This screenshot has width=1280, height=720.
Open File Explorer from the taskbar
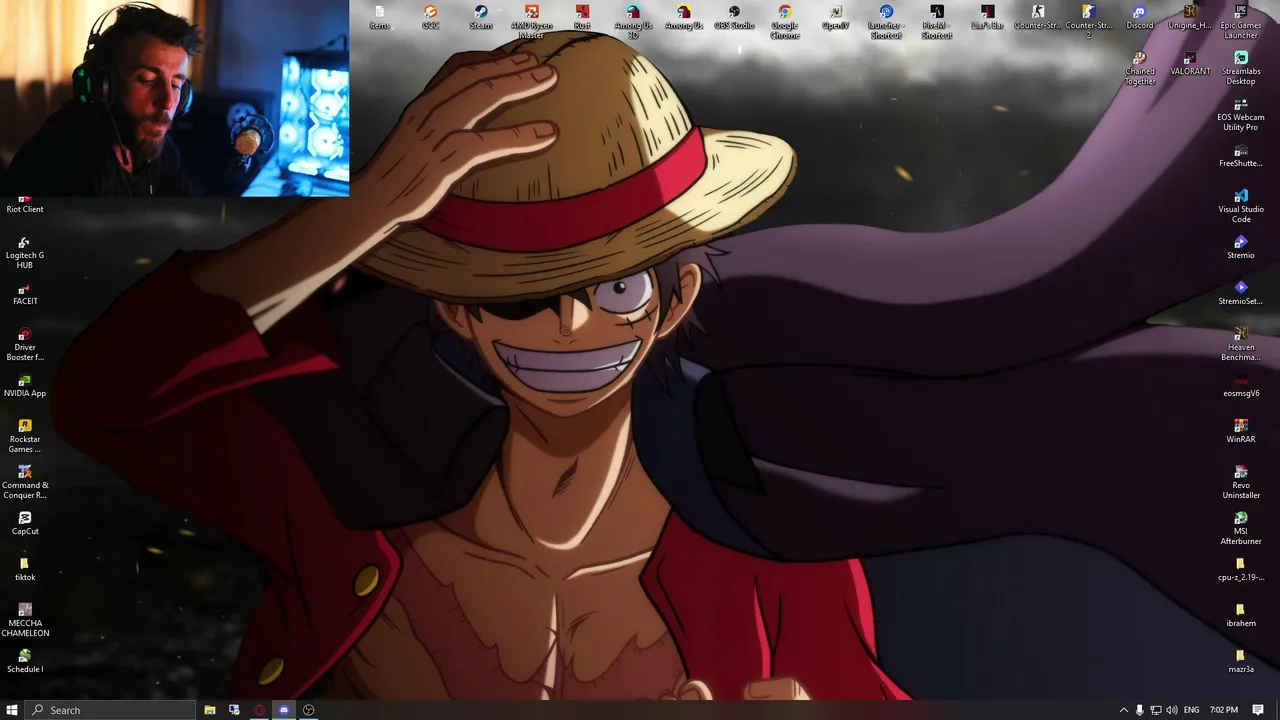tap(210, 710)
